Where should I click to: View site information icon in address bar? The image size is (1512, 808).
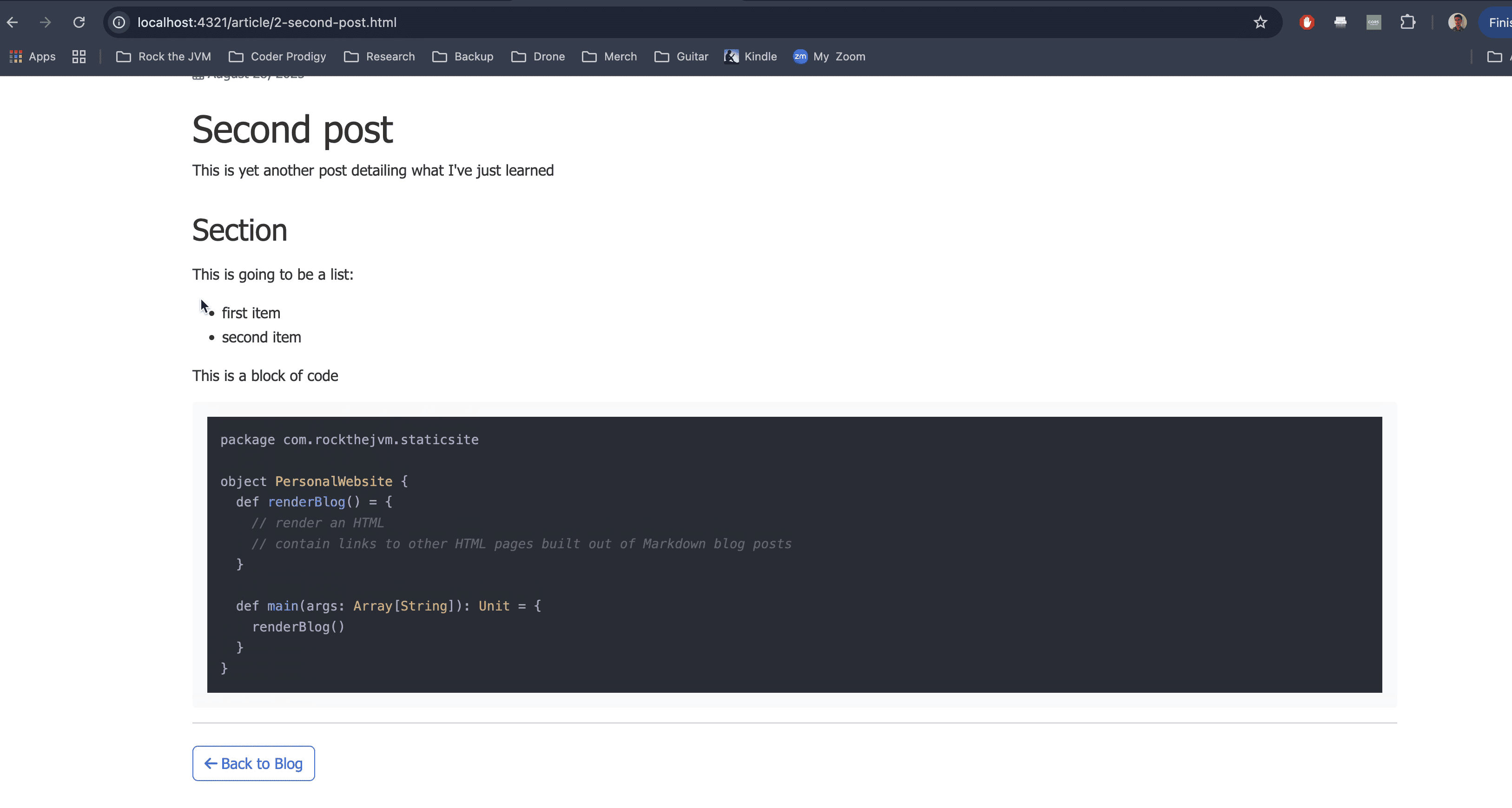pyautogui.click(x=119, y=22)
